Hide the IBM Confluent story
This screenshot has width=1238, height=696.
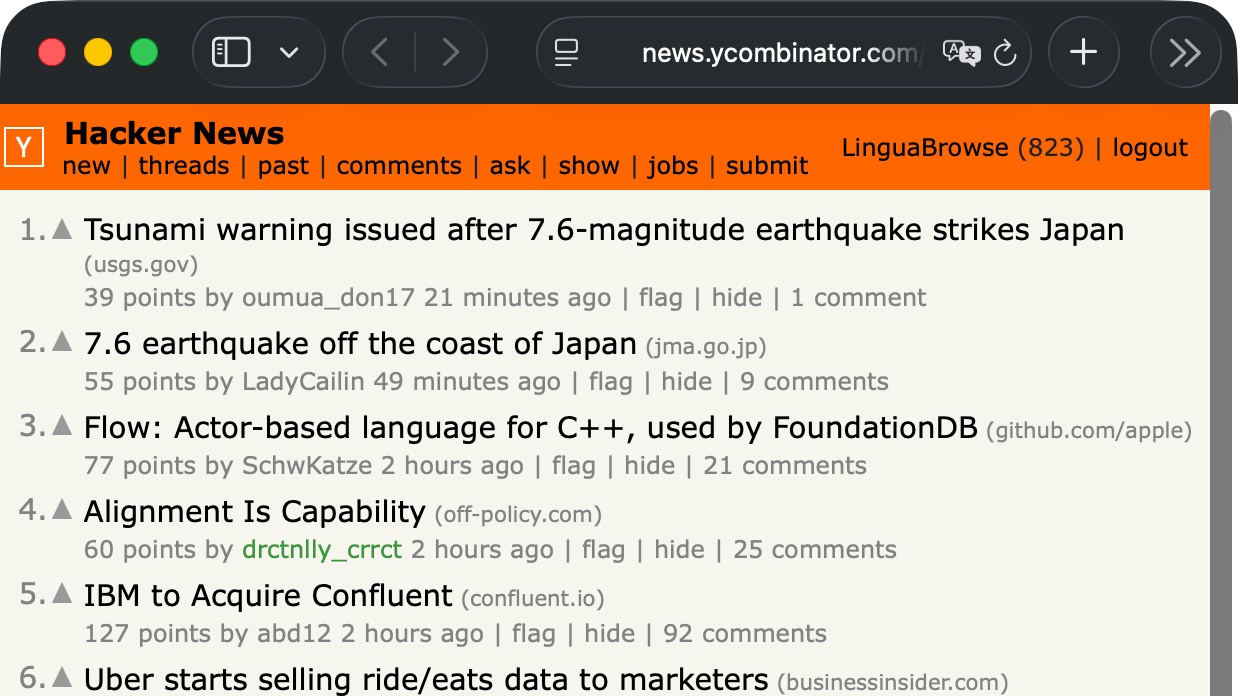[x=610, y=634]
